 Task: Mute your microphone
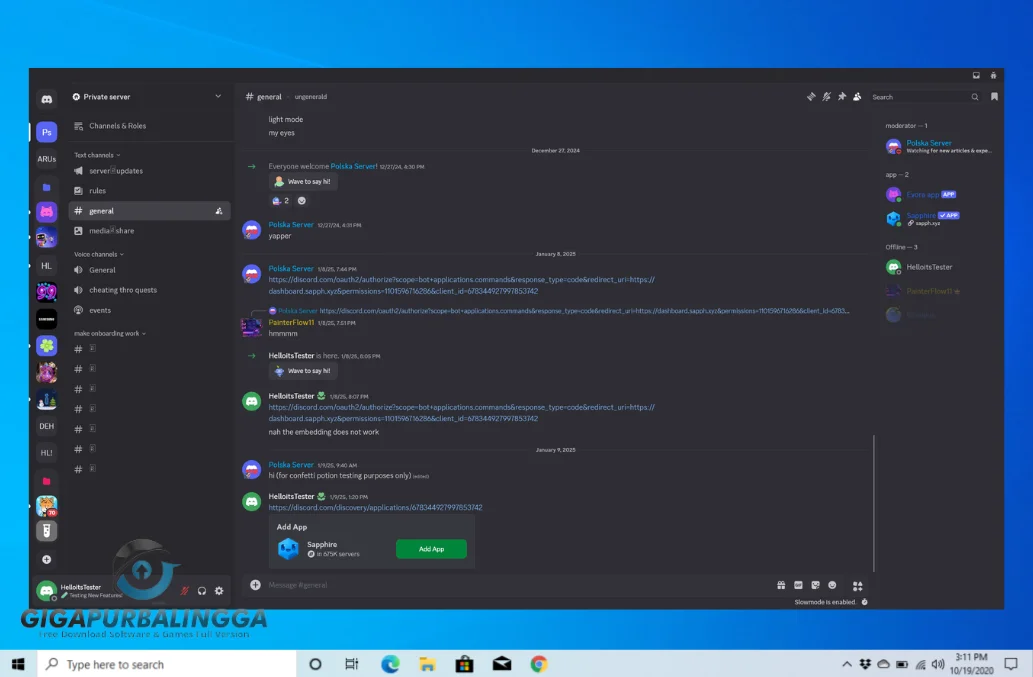coord(185,591)
